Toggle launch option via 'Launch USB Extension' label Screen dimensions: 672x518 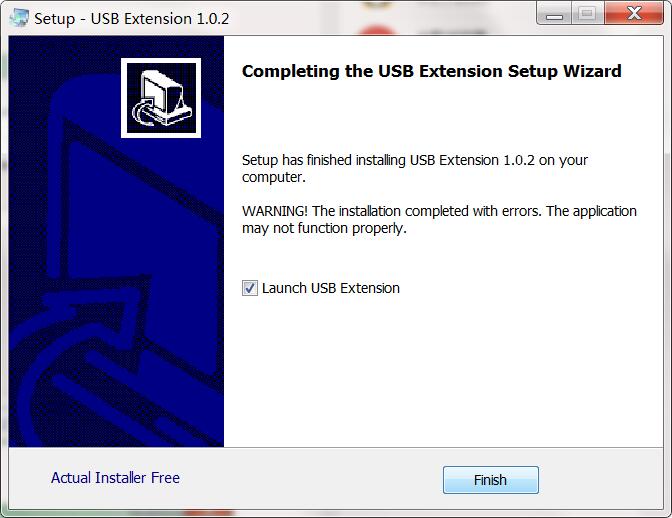pos(330,288)
